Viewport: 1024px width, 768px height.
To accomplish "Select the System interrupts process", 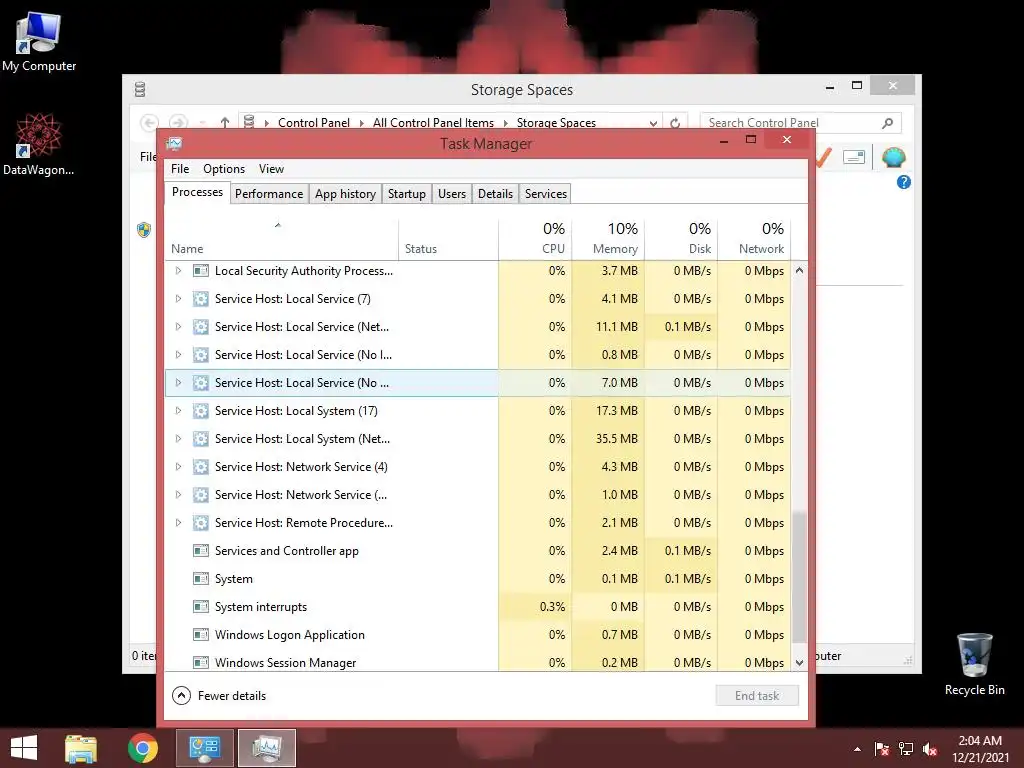I will 477,607.
